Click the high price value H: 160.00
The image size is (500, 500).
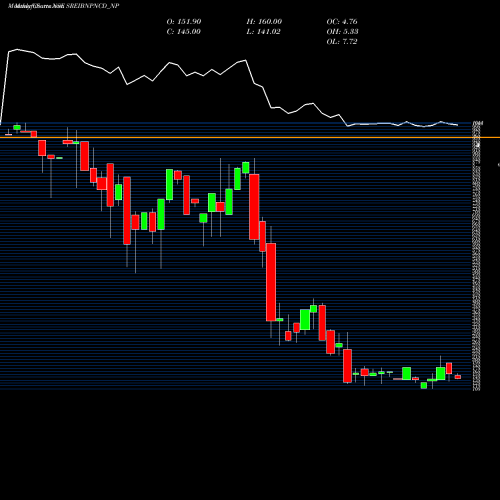pos(264,22)
